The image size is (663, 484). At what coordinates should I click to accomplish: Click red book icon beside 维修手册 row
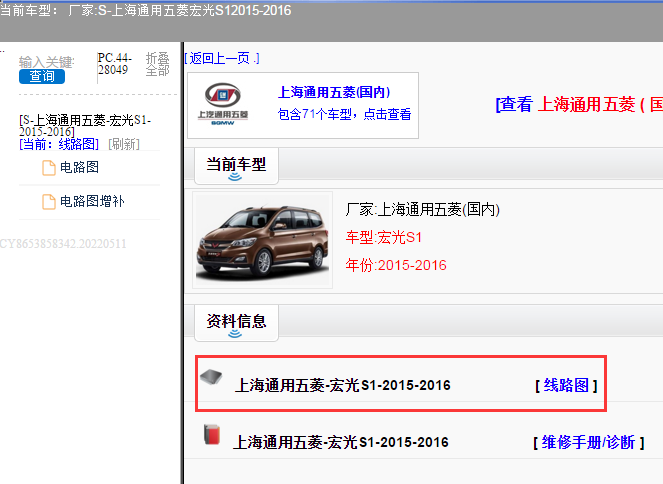click(x=212, y=435)
